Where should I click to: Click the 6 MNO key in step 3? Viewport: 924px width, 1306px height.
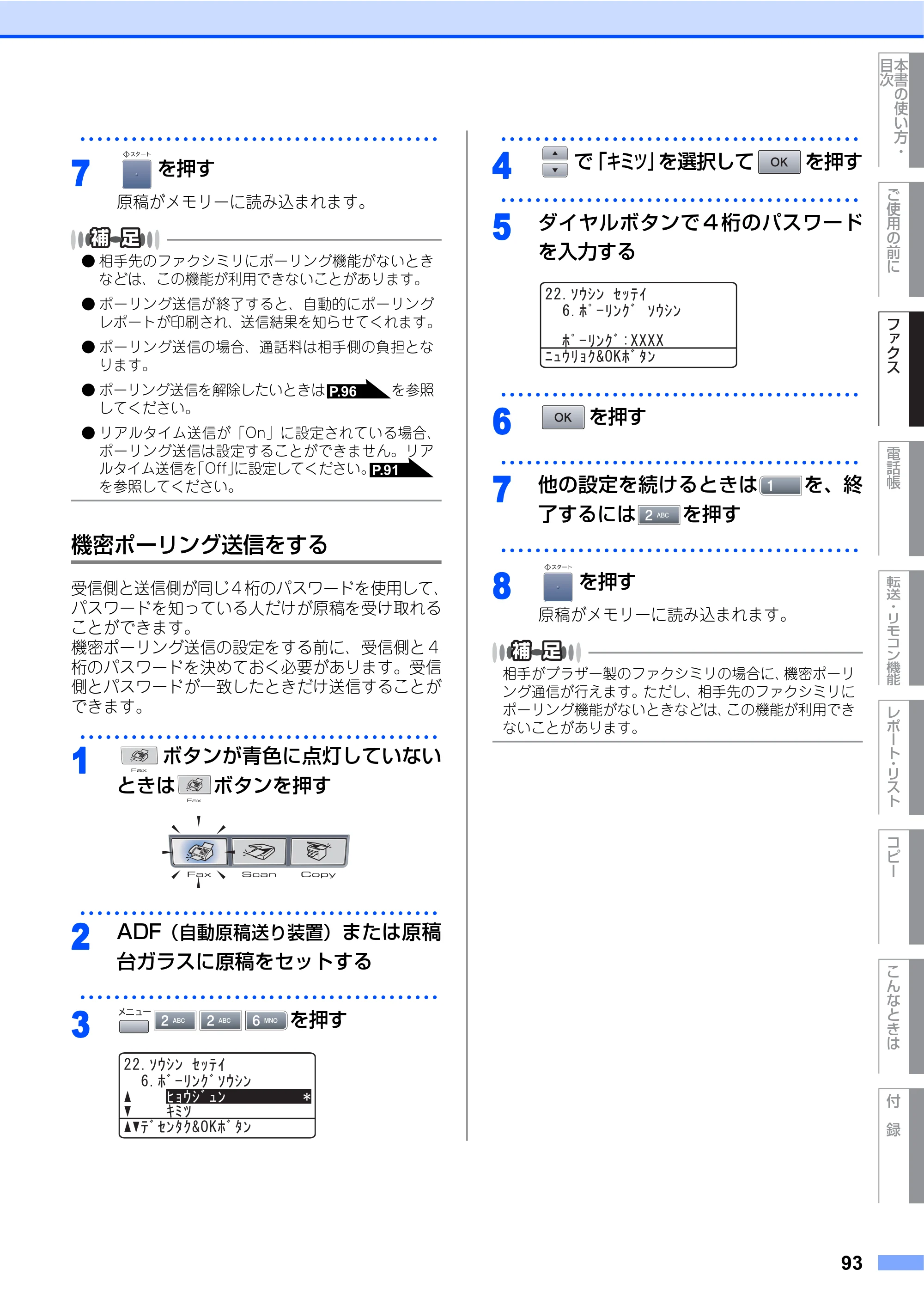[266, 1020]
